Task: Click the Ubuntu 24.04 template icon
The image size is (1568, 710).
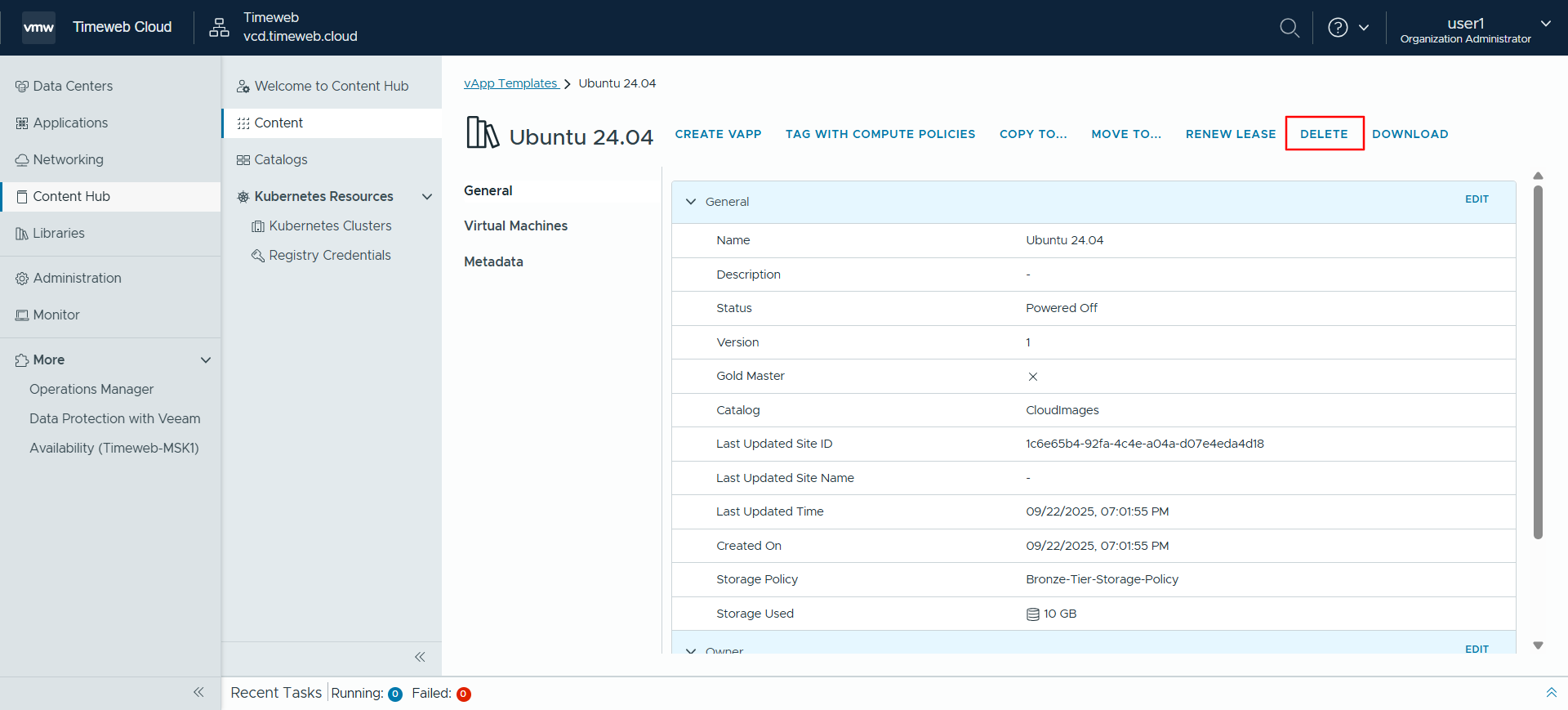Action: click(x=483, y=132)
